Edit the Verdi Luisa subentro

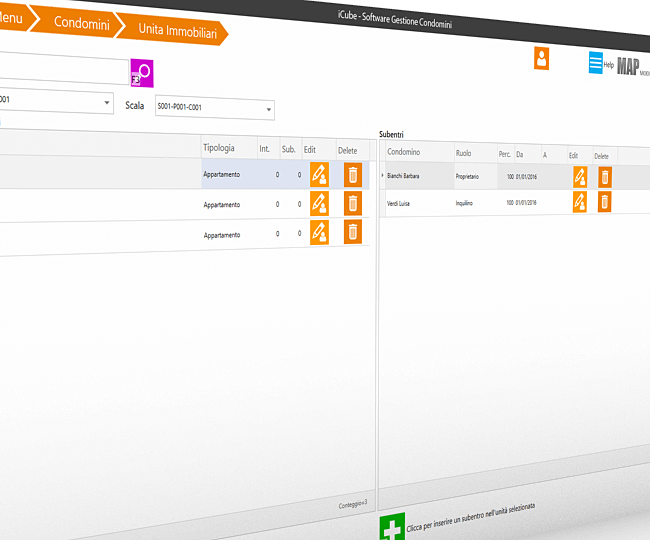click(x=580, y=202)
